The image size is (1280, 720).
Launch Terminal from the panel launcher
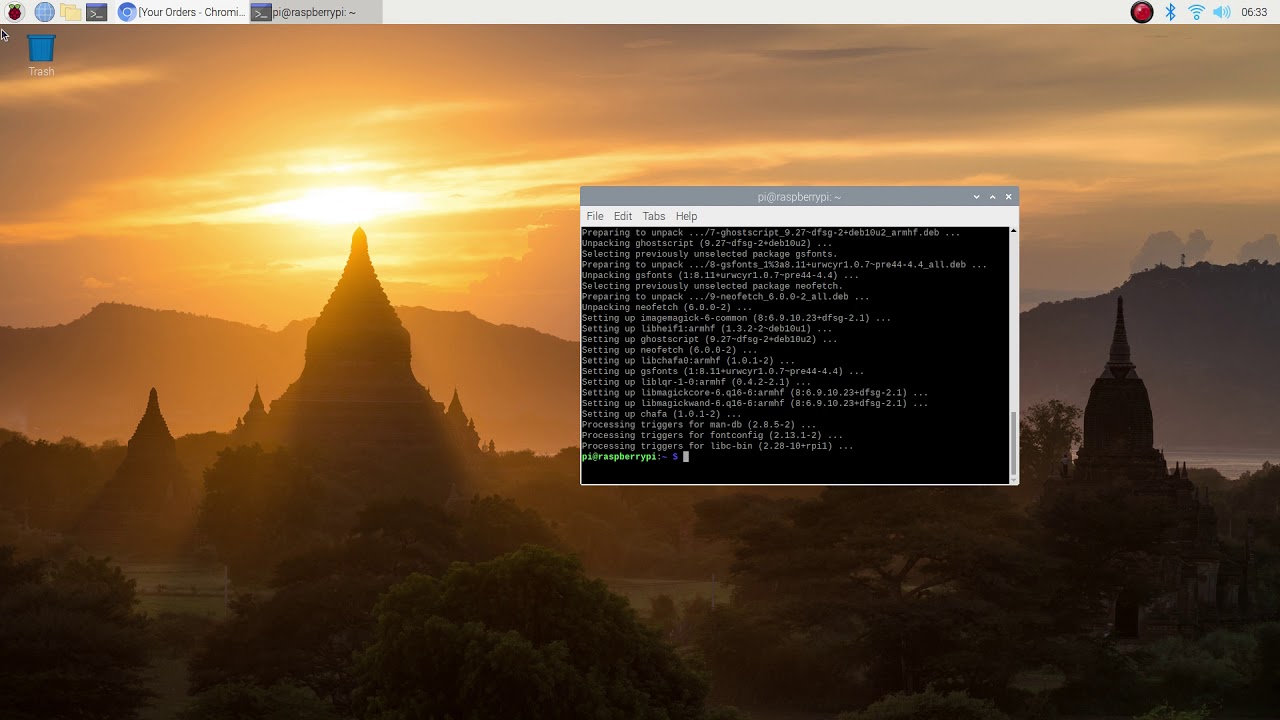[x=96, y=12]
